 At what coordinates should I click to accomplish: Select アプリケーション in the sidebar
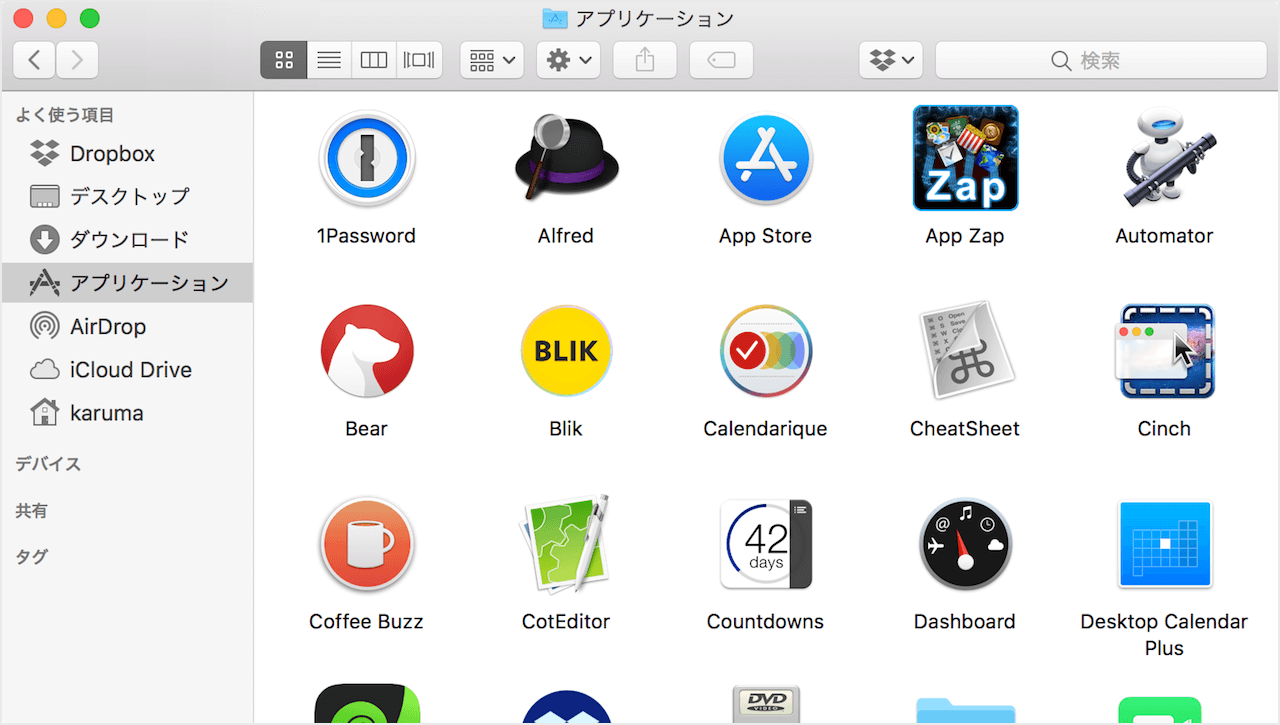tap(127, 283)
